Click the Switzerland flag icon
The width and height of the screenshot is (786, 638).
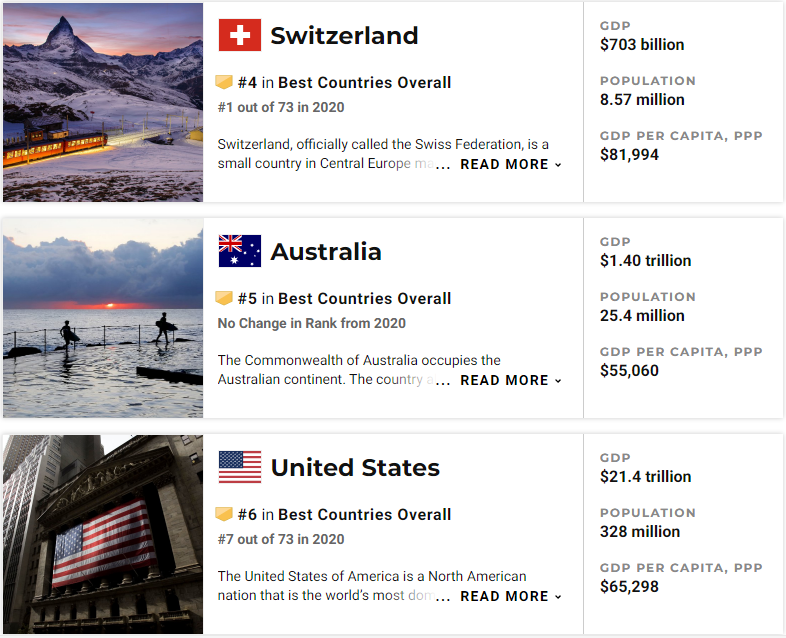click(x=239, y=36)
